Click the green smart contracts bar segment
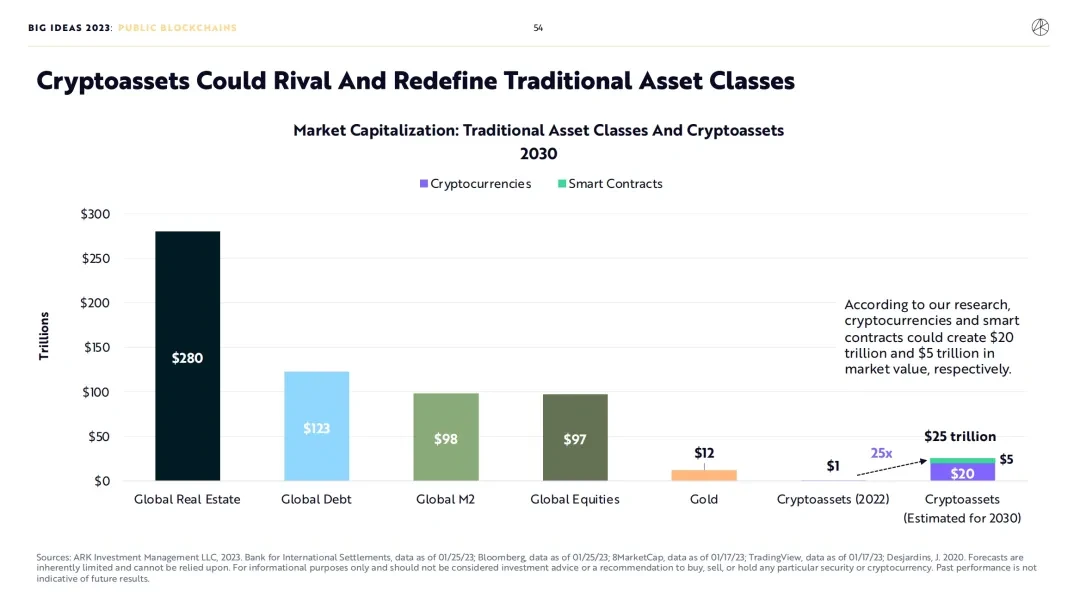Image resolution: width=1080 pixels, height=603 pixels. coord(962,460)
